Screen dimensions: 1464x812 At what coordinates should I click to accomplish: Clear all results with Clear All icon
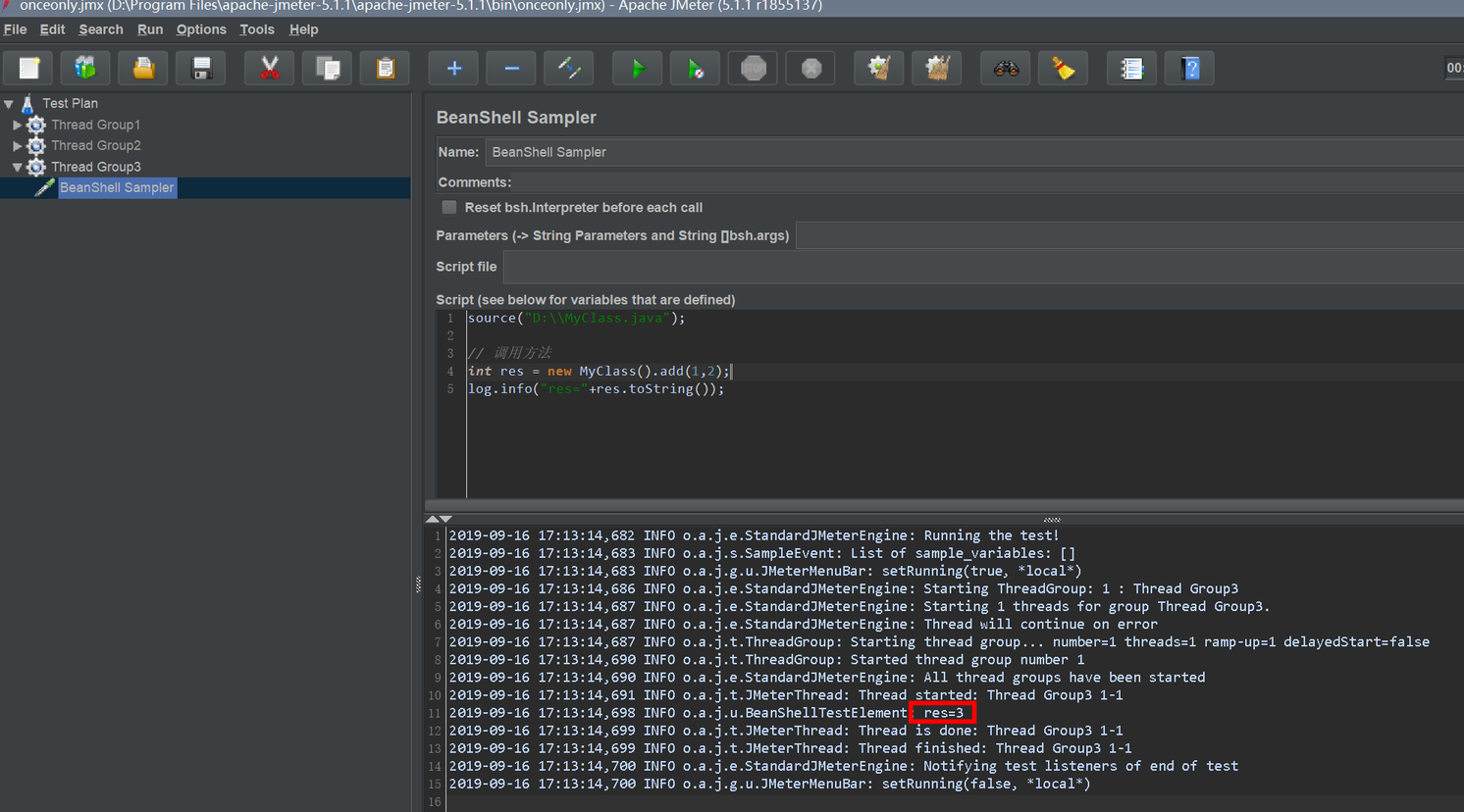[x=937, y=69]
